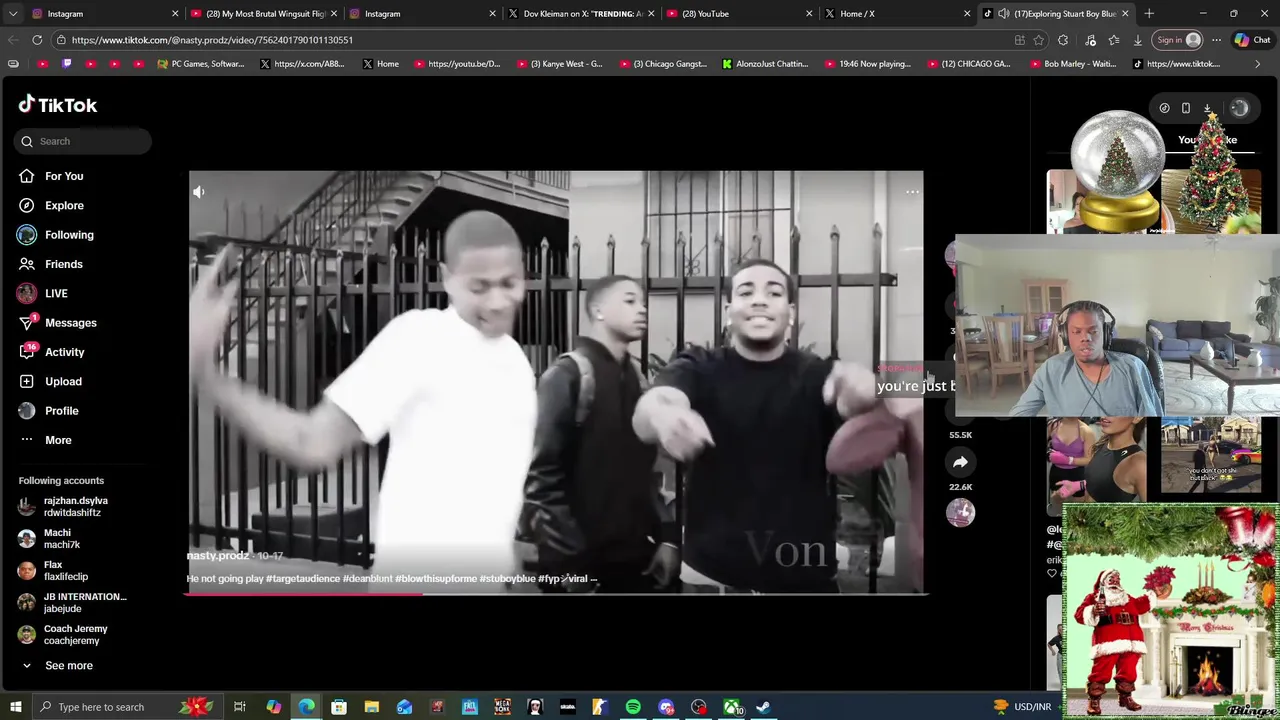The width and height of the screenshot is (1280, 720).
Task: Open a new browser tab
Action: pos(1149,14)
